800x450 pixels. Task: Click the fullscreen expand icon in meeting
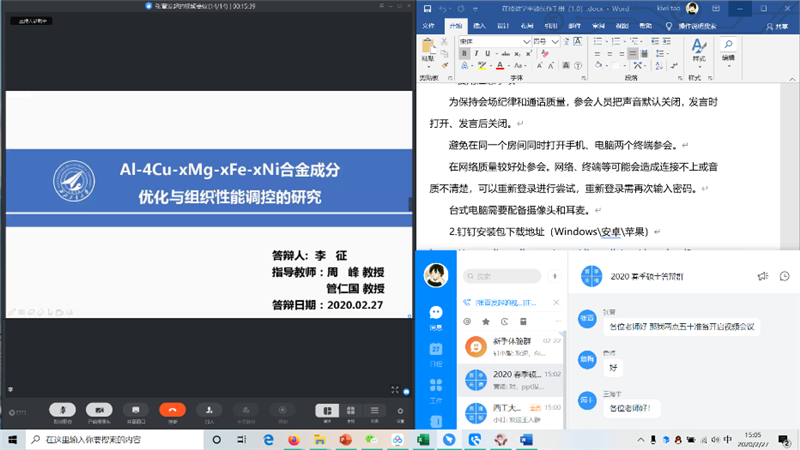click(395, 390)
